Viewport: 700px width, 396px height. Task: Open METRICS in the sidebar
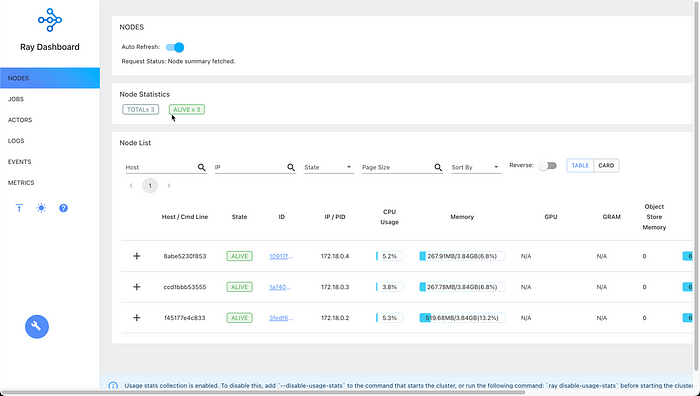pyautogui.click(x=50, y=183)
